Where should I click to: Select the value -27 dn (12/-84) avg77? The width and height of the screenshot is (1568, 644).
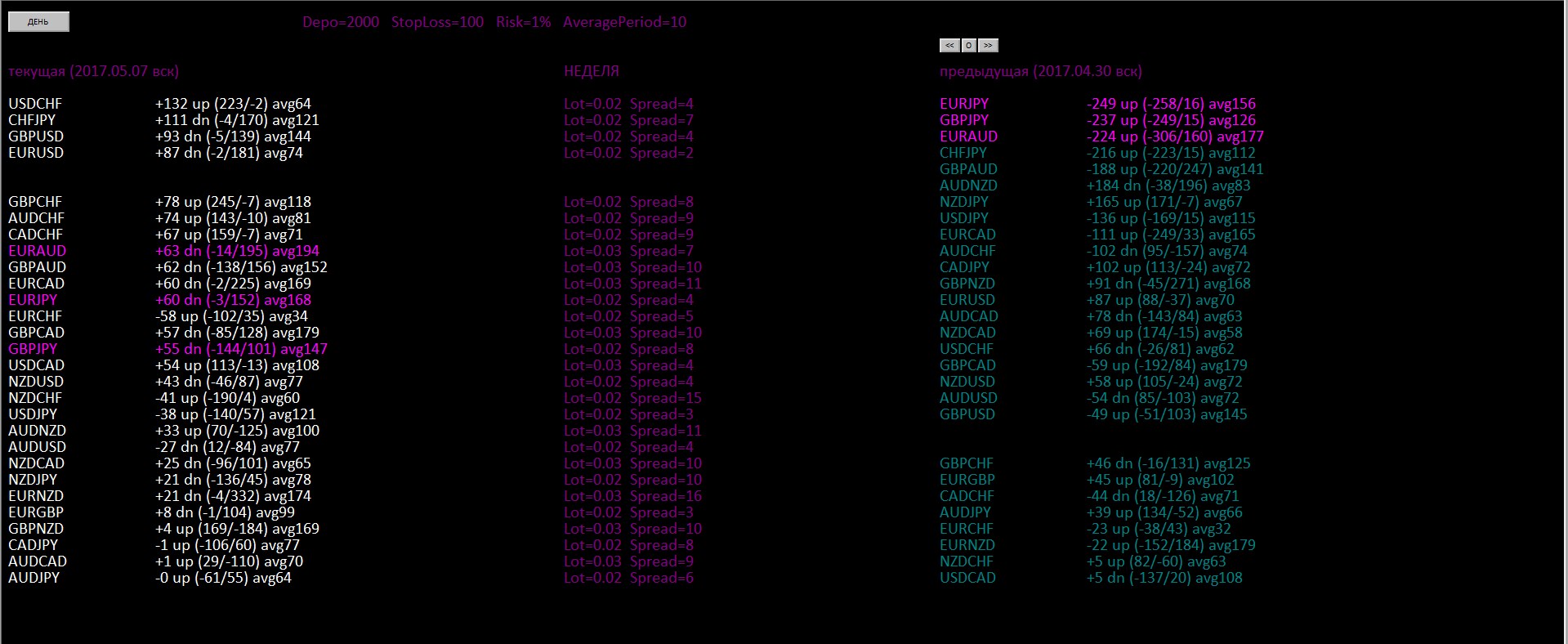click(227, 447)
